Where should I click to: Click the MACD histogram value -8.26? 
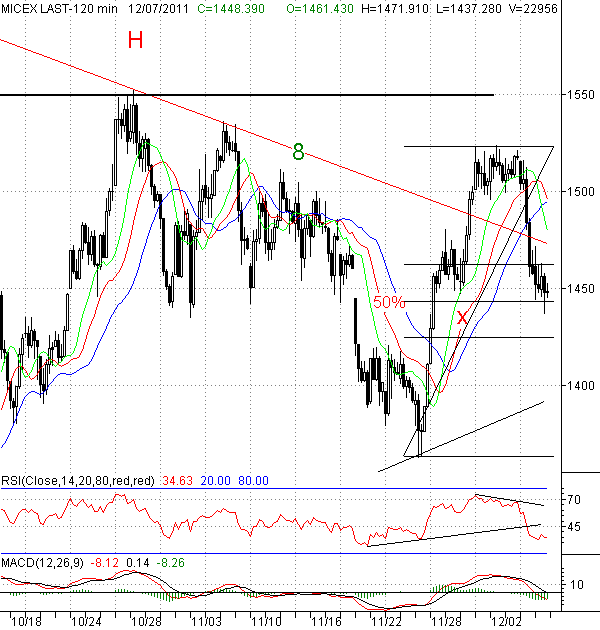[x=170, y=562]
